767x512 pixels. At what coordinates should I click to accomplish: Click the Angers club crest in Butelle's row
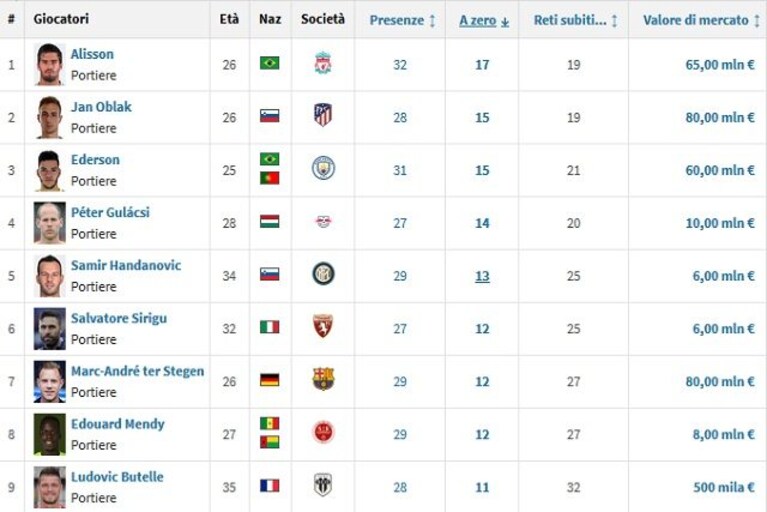pos(323,485)
